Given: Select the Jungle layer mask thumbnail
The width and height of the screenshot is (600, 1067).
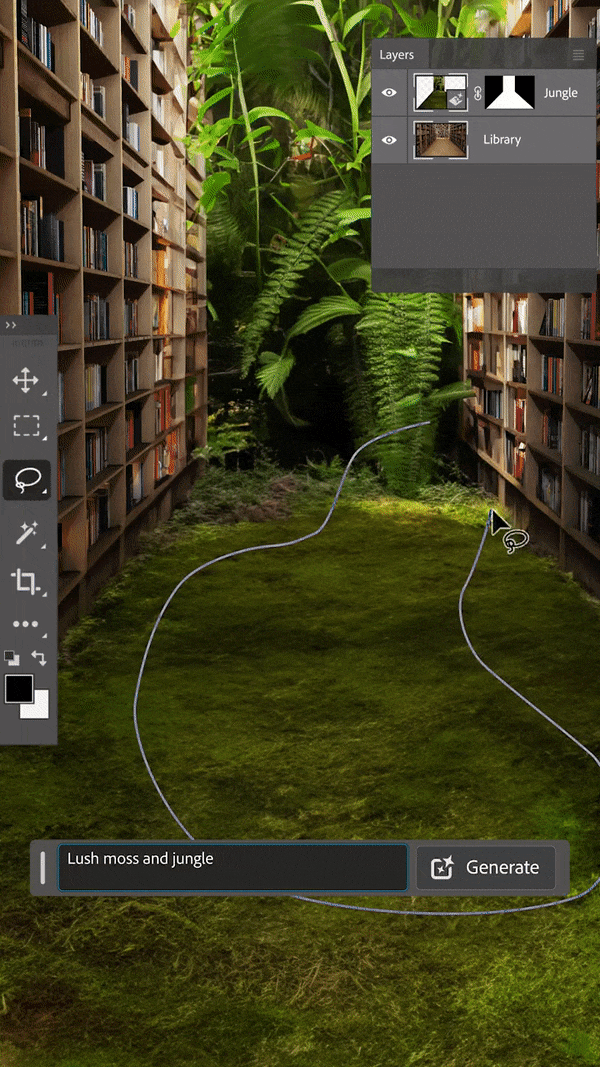Looking at the screenshot, I should tap(510, 93).
